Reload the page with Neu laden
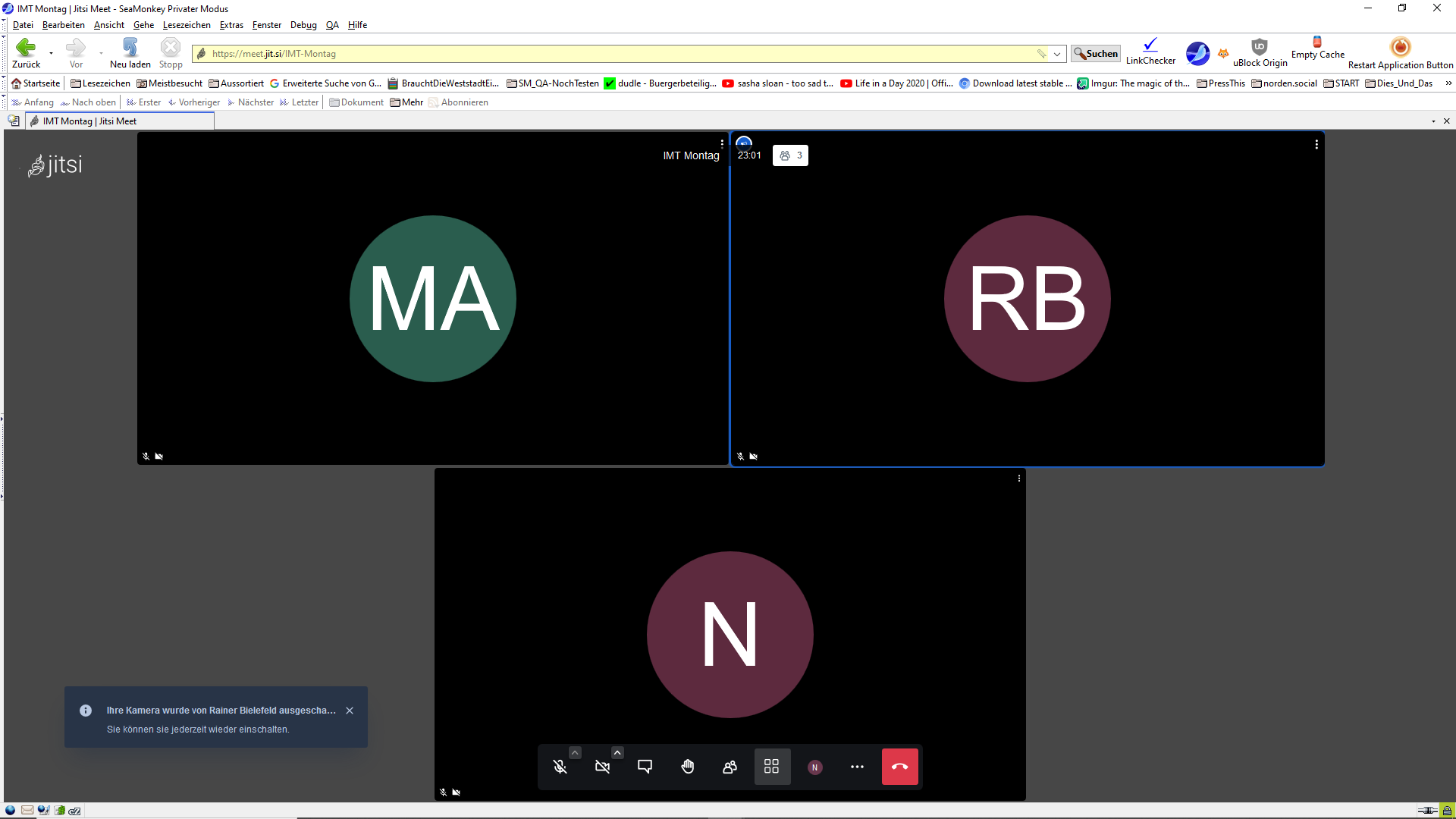The image size is (1456, 819). [130, 53]
